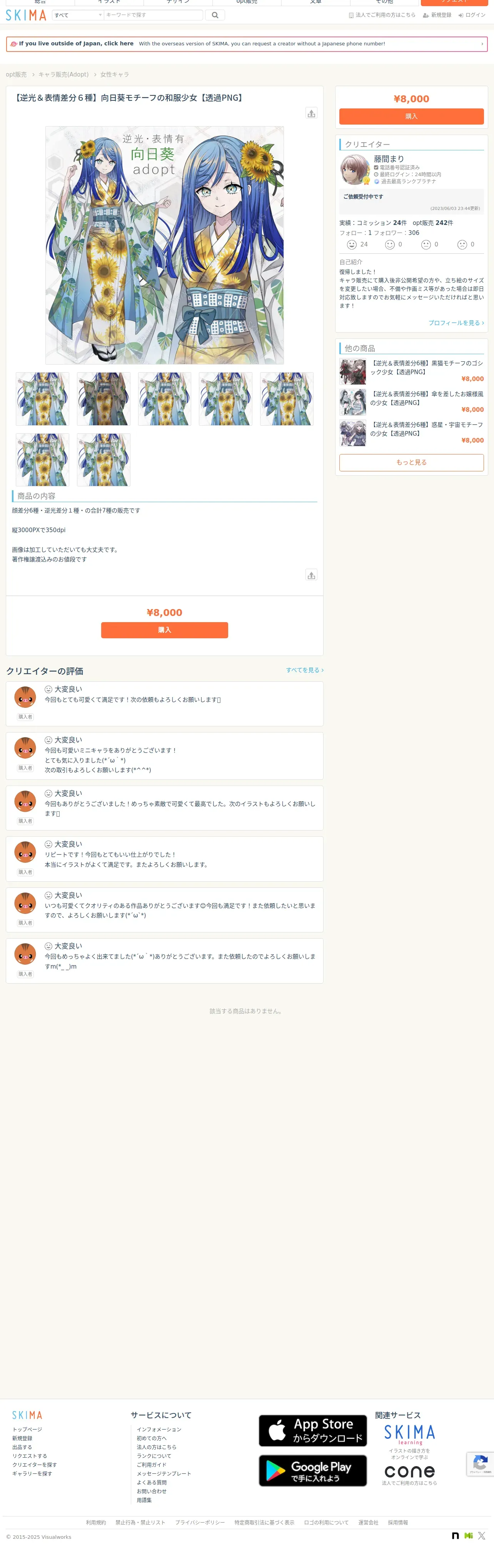Click the App Store download badge
The image size is (494, 1568).
tap(313, 1430)
